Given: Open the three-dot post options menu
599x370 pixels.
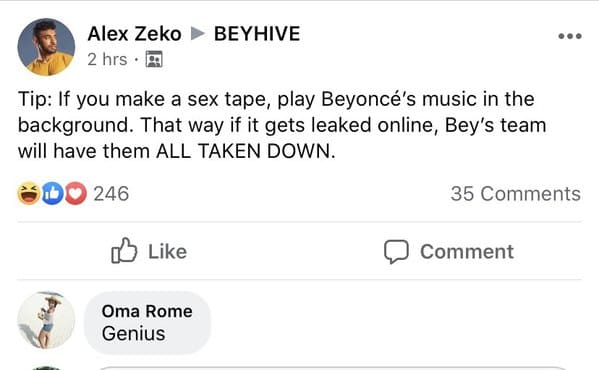Looking at the screenshot, I should [570, 36].
